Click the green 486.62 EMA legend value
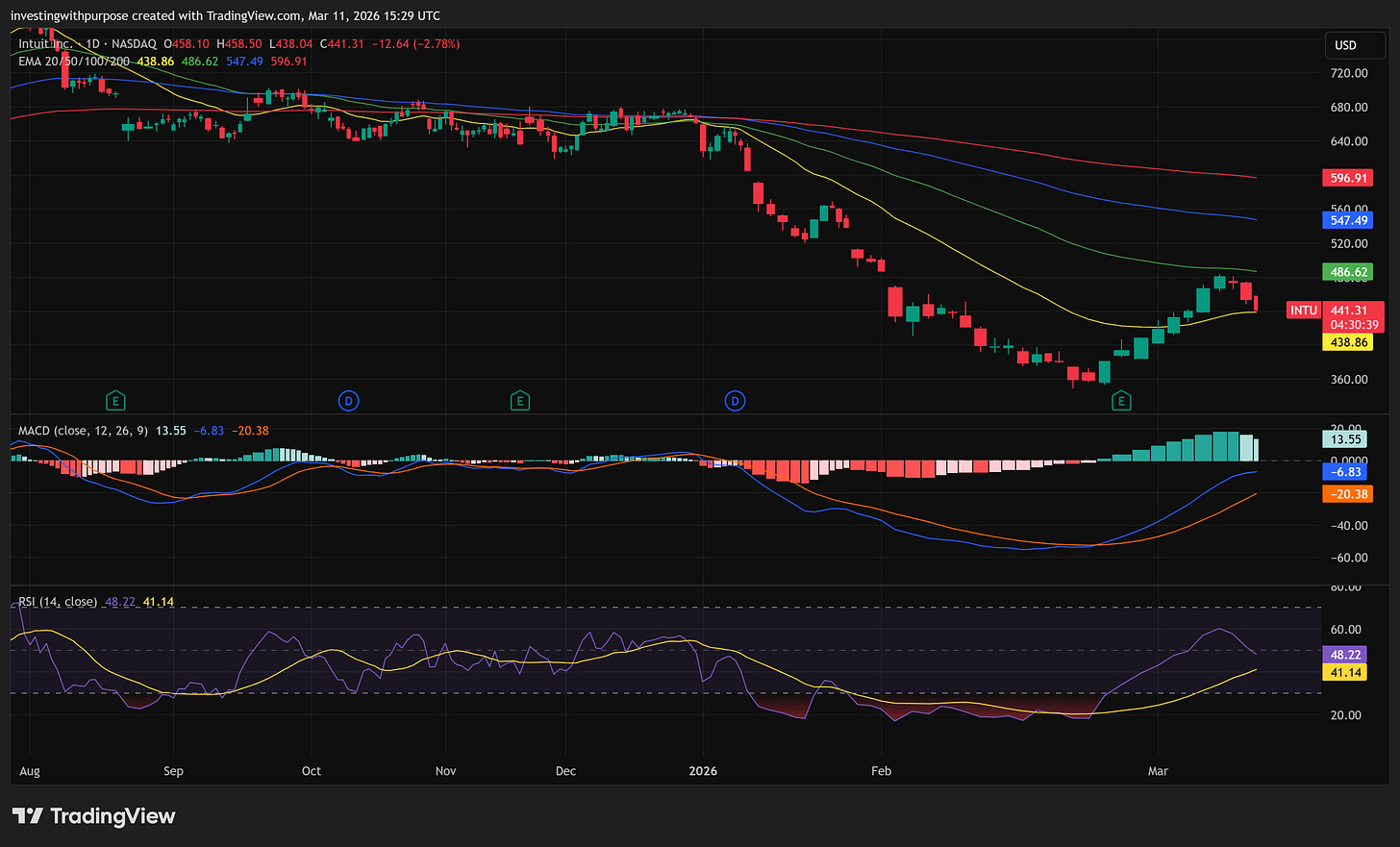This screenshot has width=1400, height=847. 200,62
